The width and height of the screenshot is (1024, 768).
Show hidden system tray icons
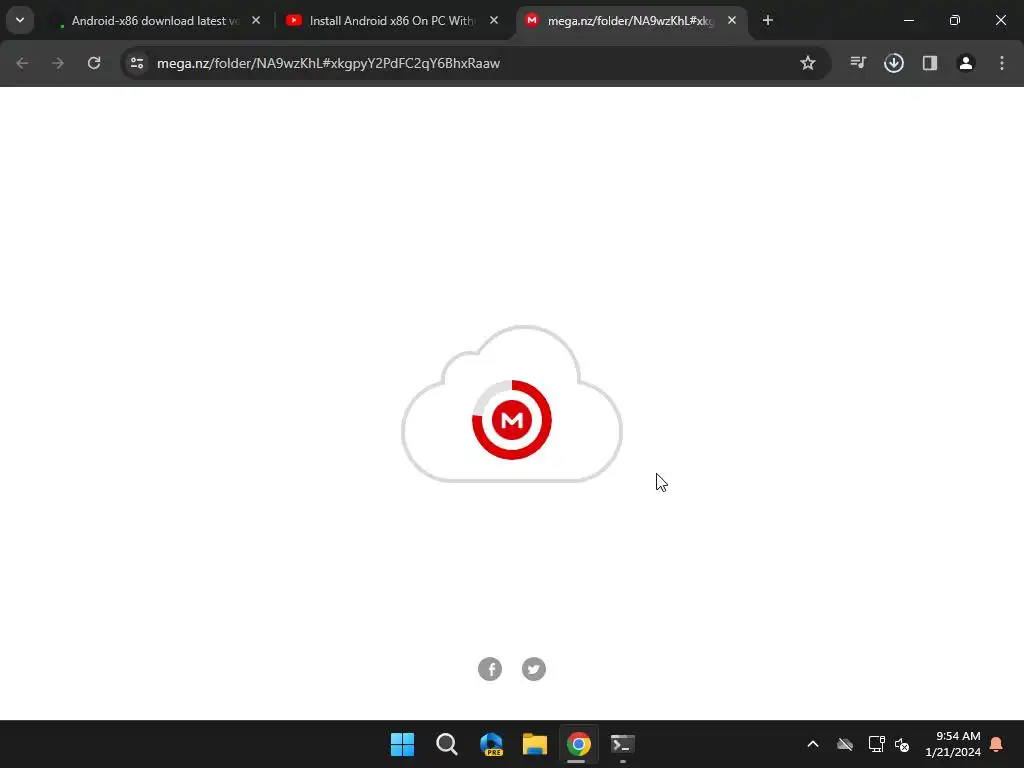pyautogui.click(x=813, y=744)
